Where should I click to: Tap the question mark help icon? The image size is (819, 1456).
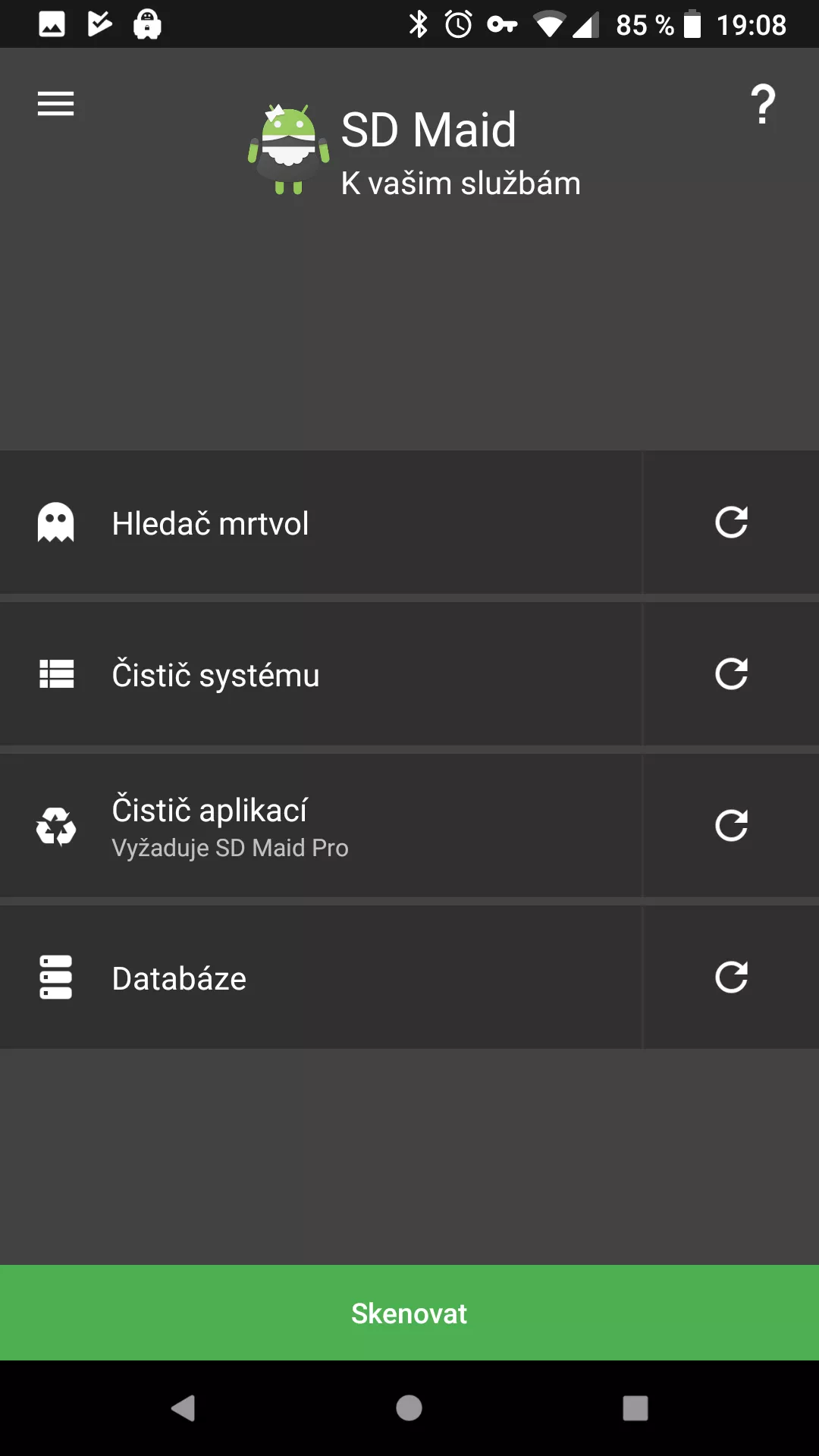(763, 105)
